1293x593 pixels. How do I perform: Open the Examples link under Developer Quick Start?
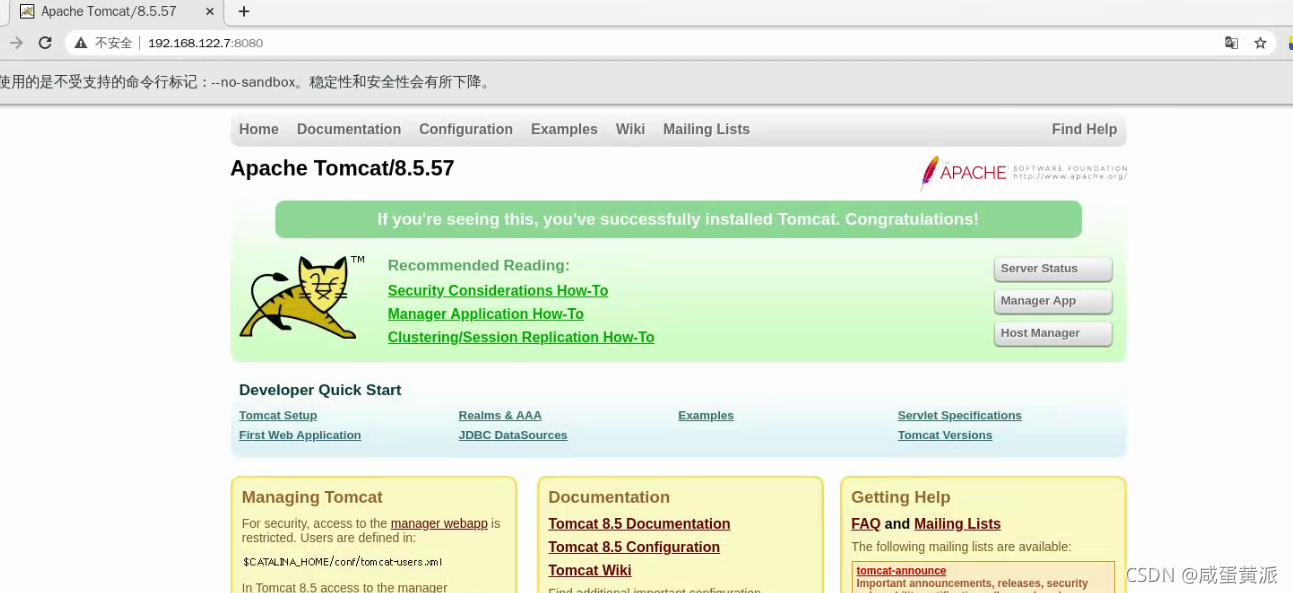click(706, 416)
